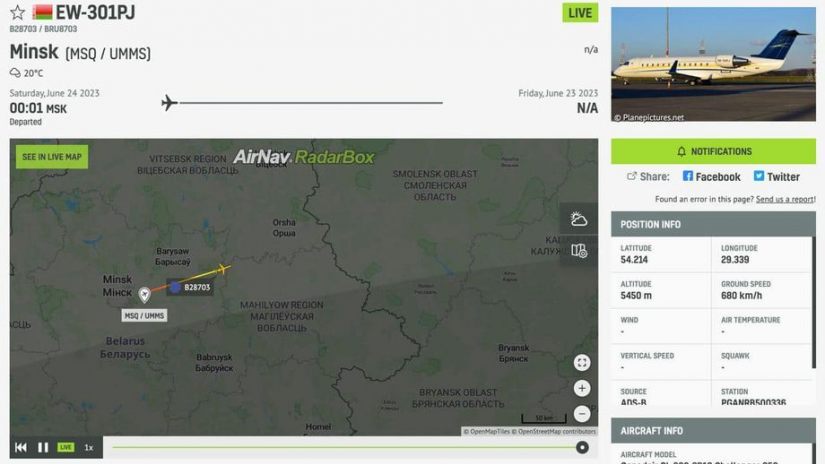Click the playback timeline slider handle

click(x=582, y=447)
